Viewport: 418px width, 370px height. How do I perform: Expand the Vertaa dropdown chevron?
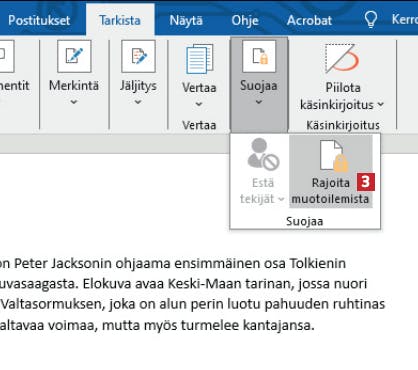coord(199,104)
